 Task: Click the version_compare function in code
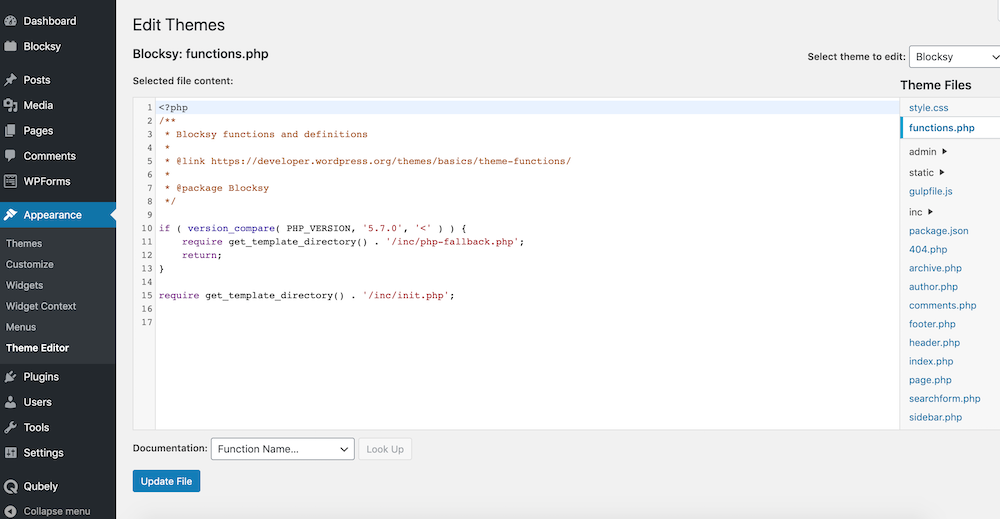pyautogui.click(x=231, y=228)
